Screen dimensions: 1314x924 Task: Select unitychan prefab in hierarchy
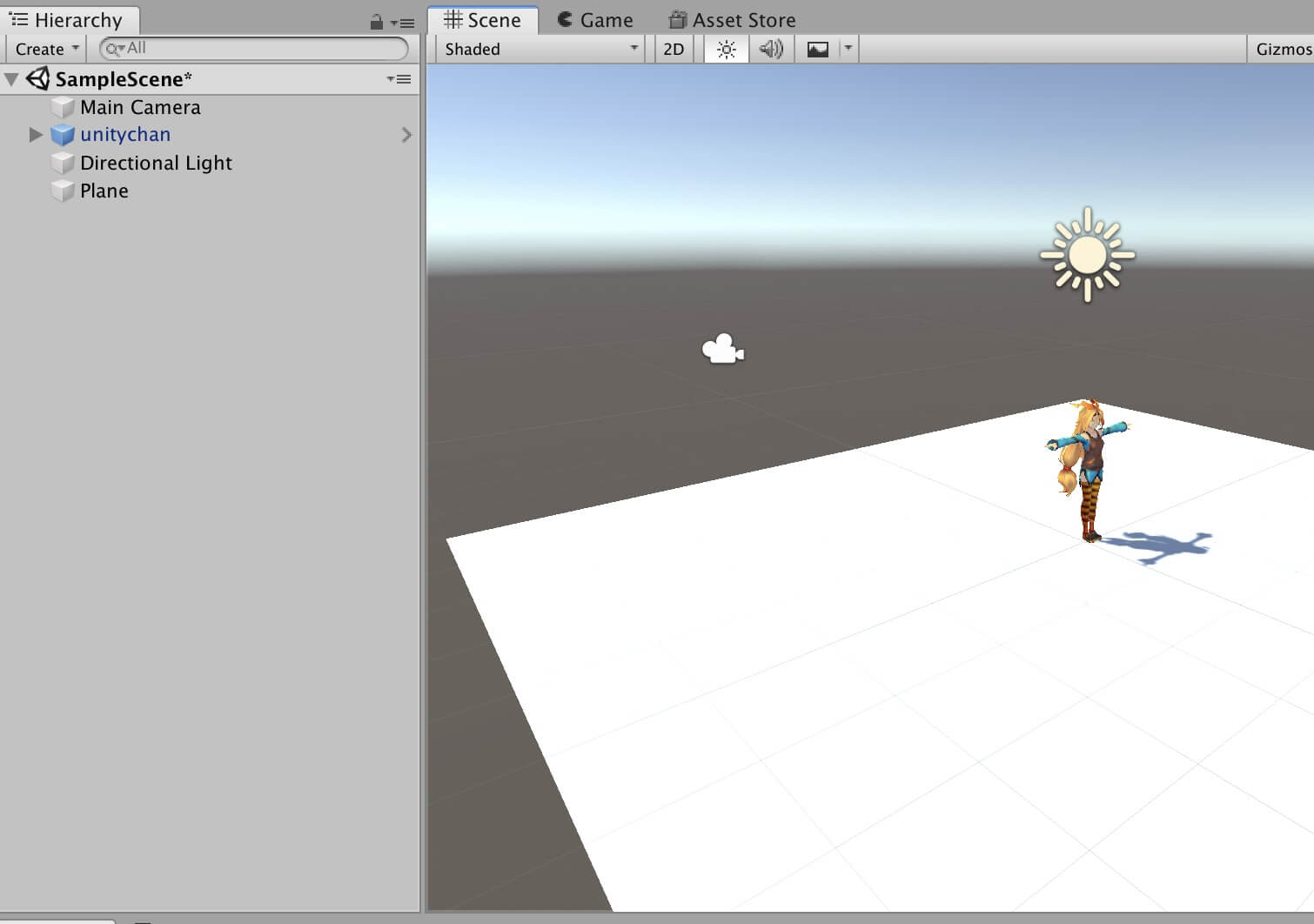[x=125, y=135]
